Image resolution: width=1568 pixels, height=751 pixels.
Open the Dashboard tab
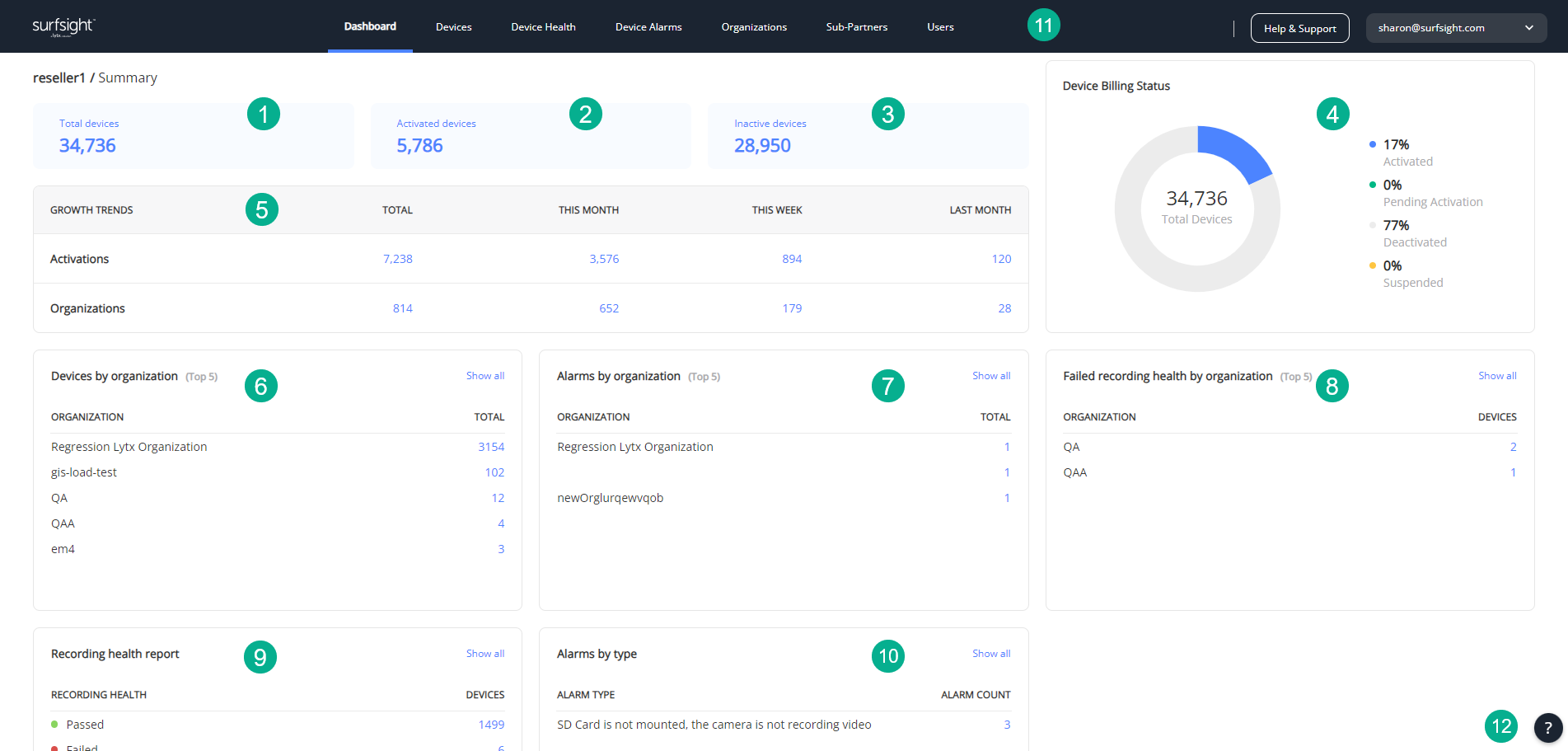tap(370, 26)
